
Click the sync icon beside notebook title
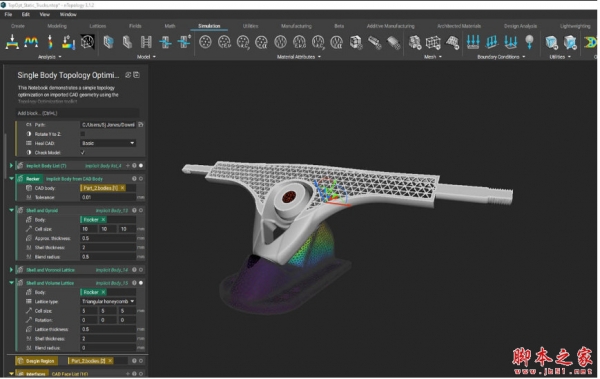tap(128, 75)
